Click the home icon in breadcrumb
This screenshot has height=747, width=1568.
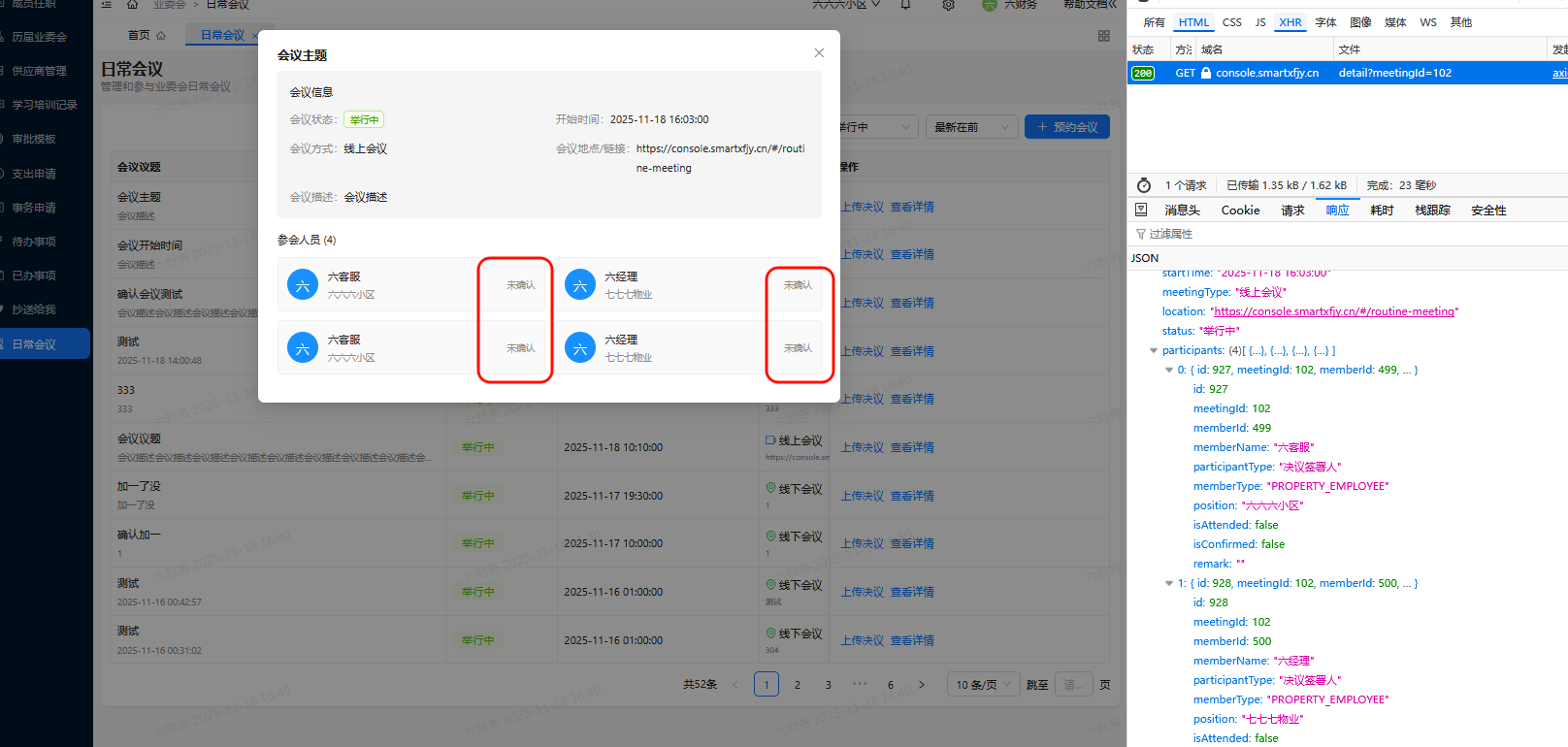[x=132, y=5]
